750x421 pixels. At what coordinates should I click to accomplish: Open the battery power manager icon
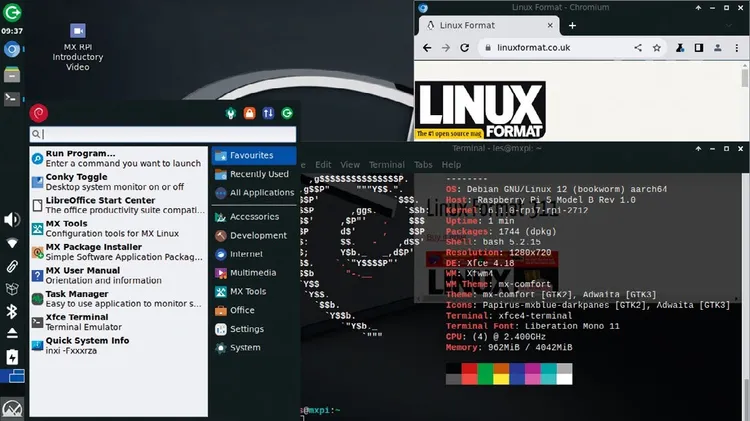pos(12,356)
